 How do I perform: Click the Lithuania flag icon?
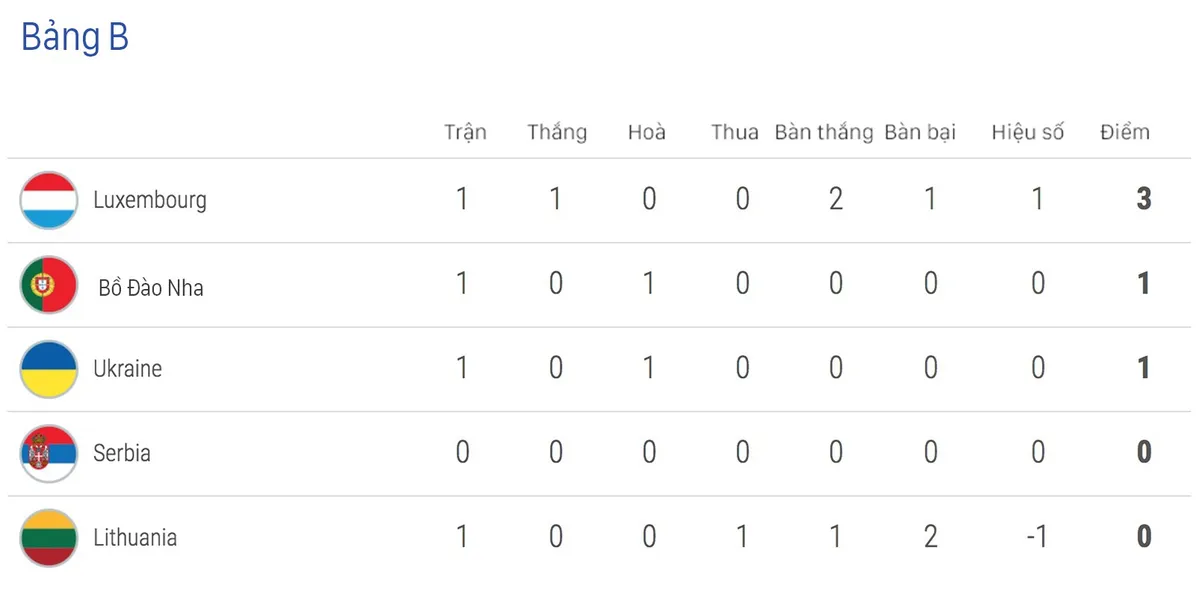pyautogui.click(x=48, y=538)
